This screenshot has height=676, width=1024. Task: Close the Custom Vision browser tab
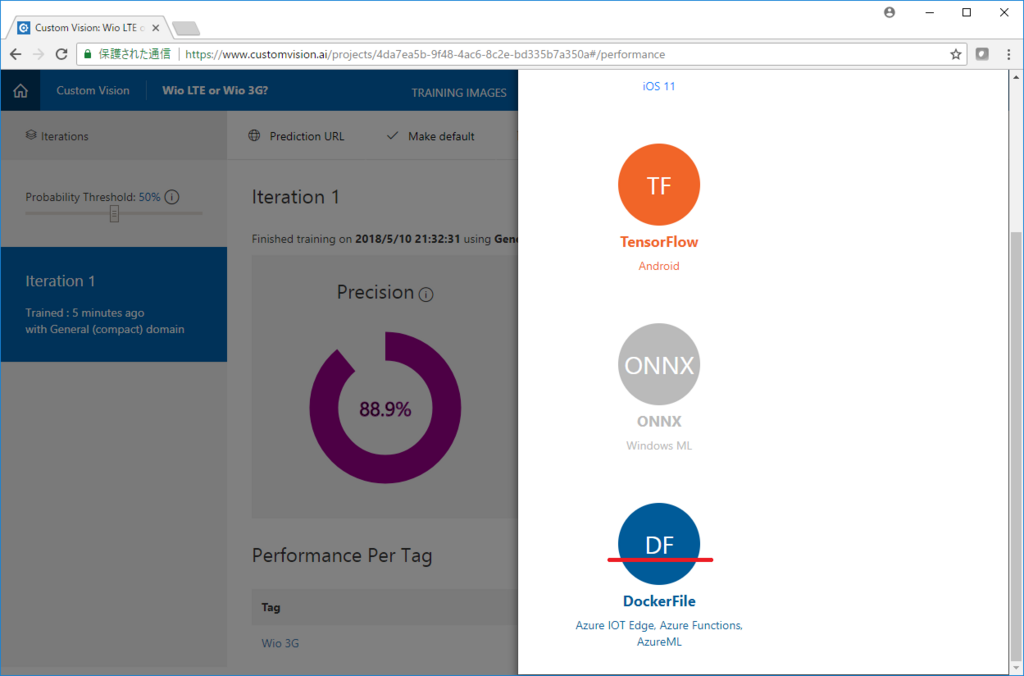click(x=155, y=28)
